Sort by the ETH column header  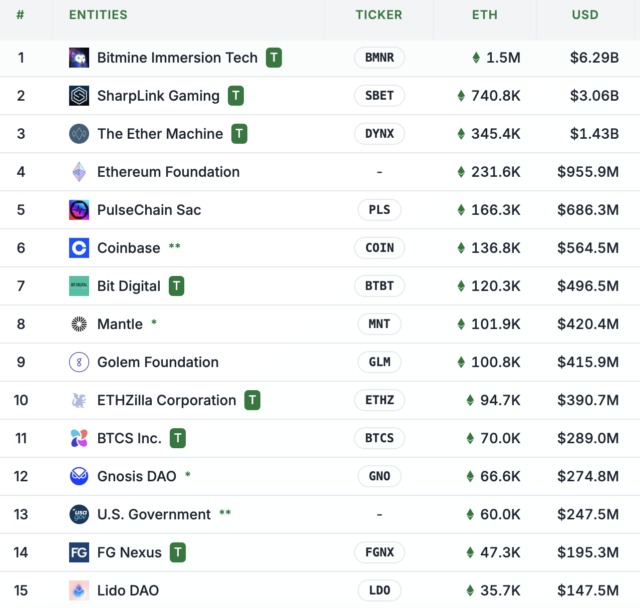click(484, 15)
